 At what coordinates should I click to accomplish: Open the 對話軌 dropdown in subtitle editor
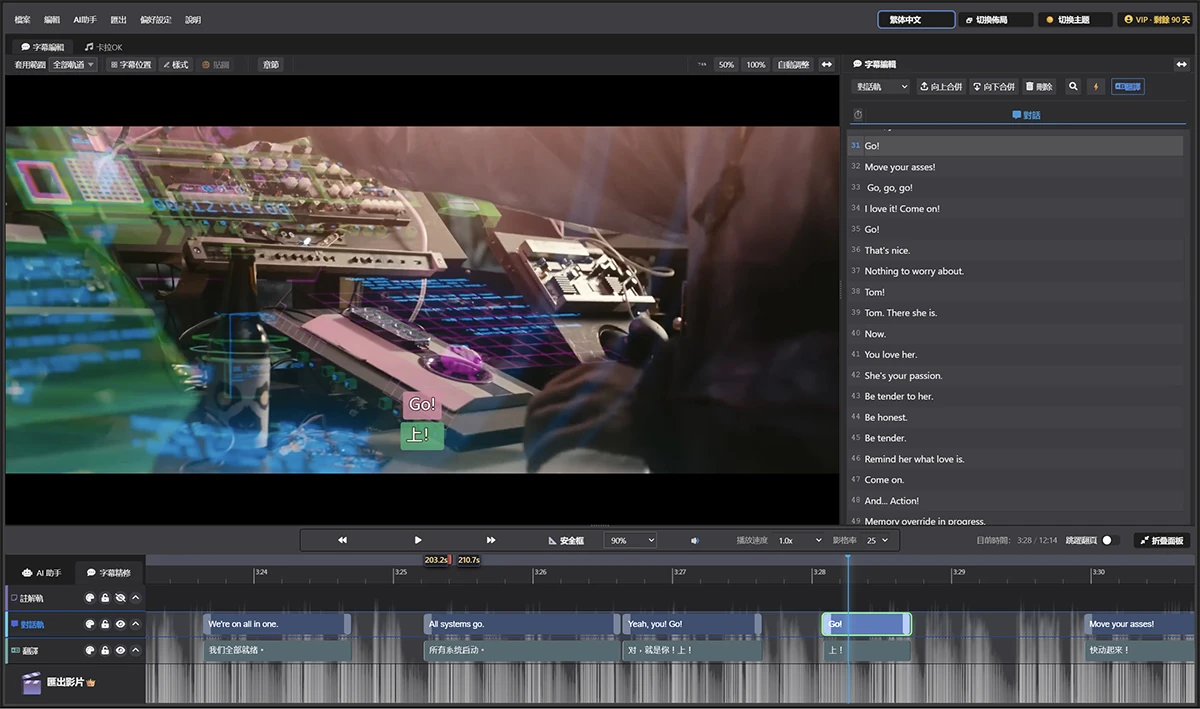(881, 87)
